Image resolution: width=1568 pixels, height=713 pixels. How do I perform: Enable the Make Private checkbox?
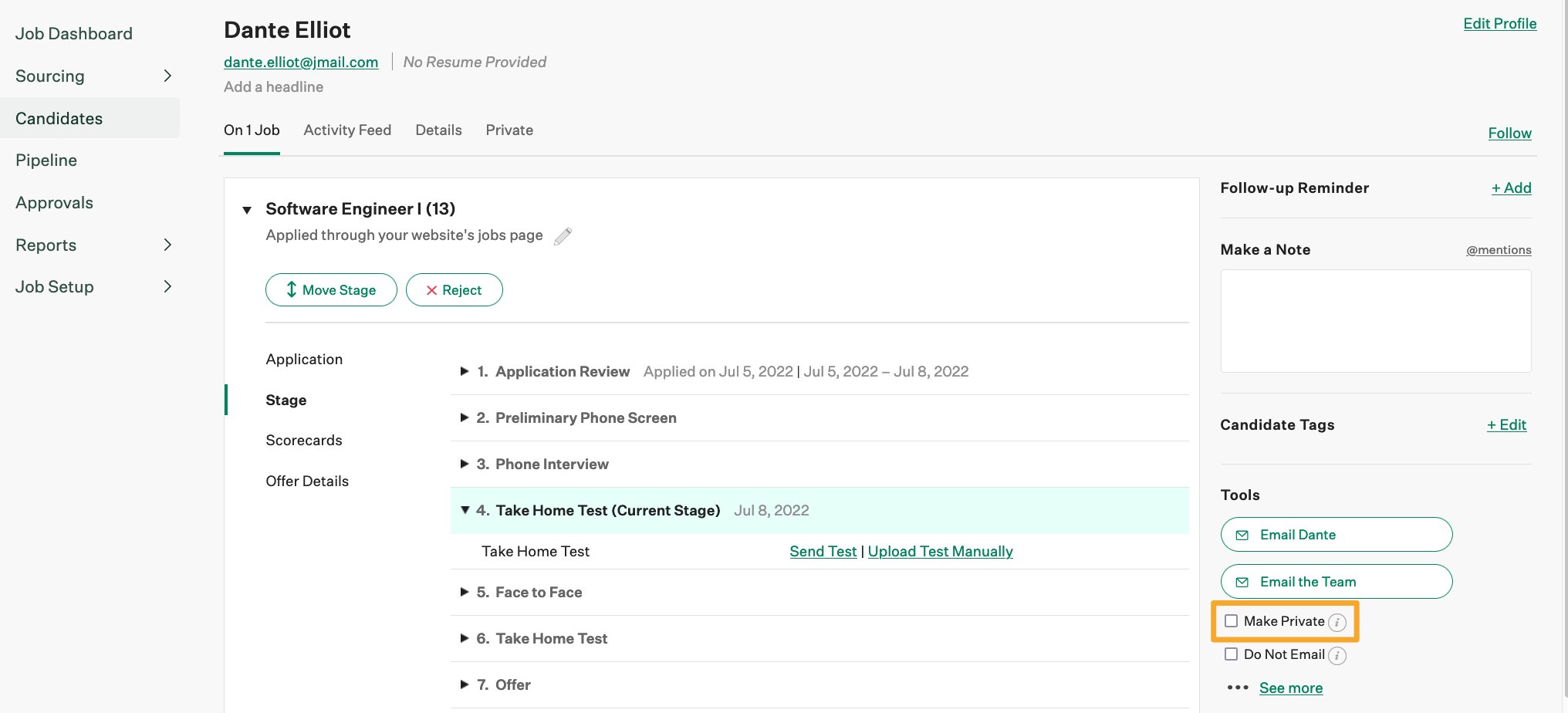tap(1232, 621)
